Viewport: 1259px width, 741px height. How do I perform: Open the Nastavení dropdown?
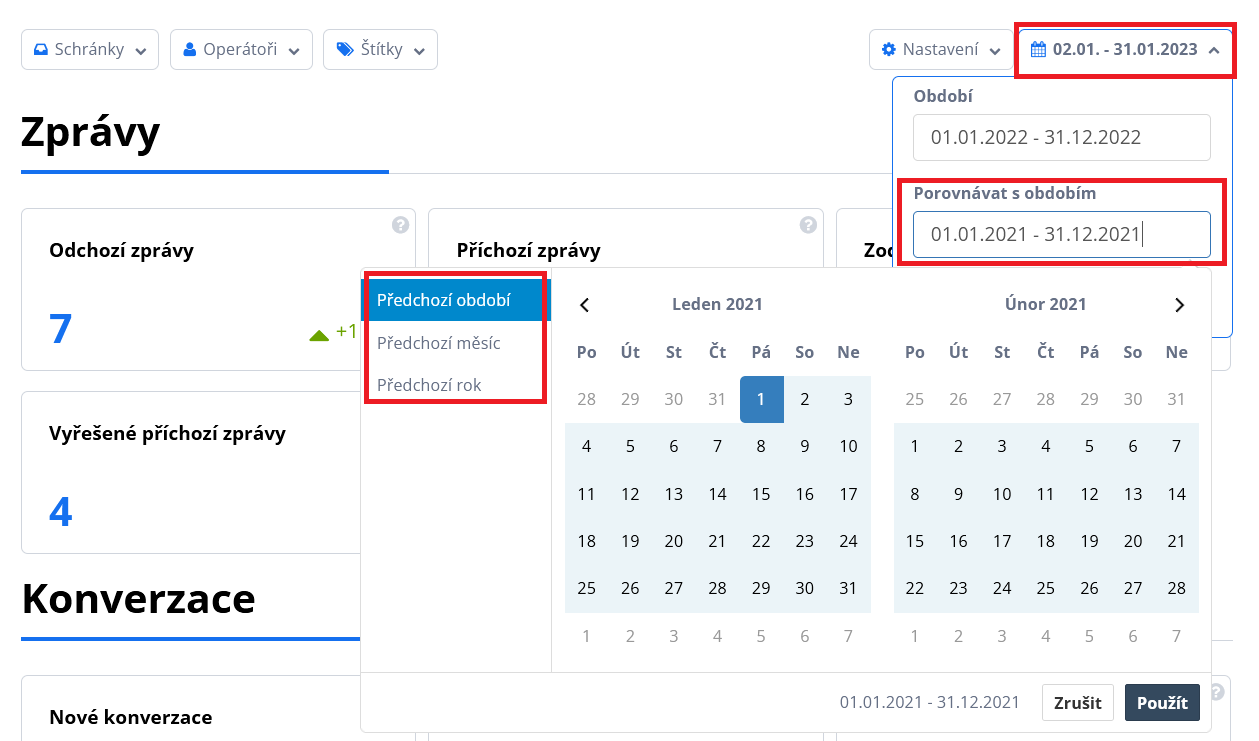point(940,49)
